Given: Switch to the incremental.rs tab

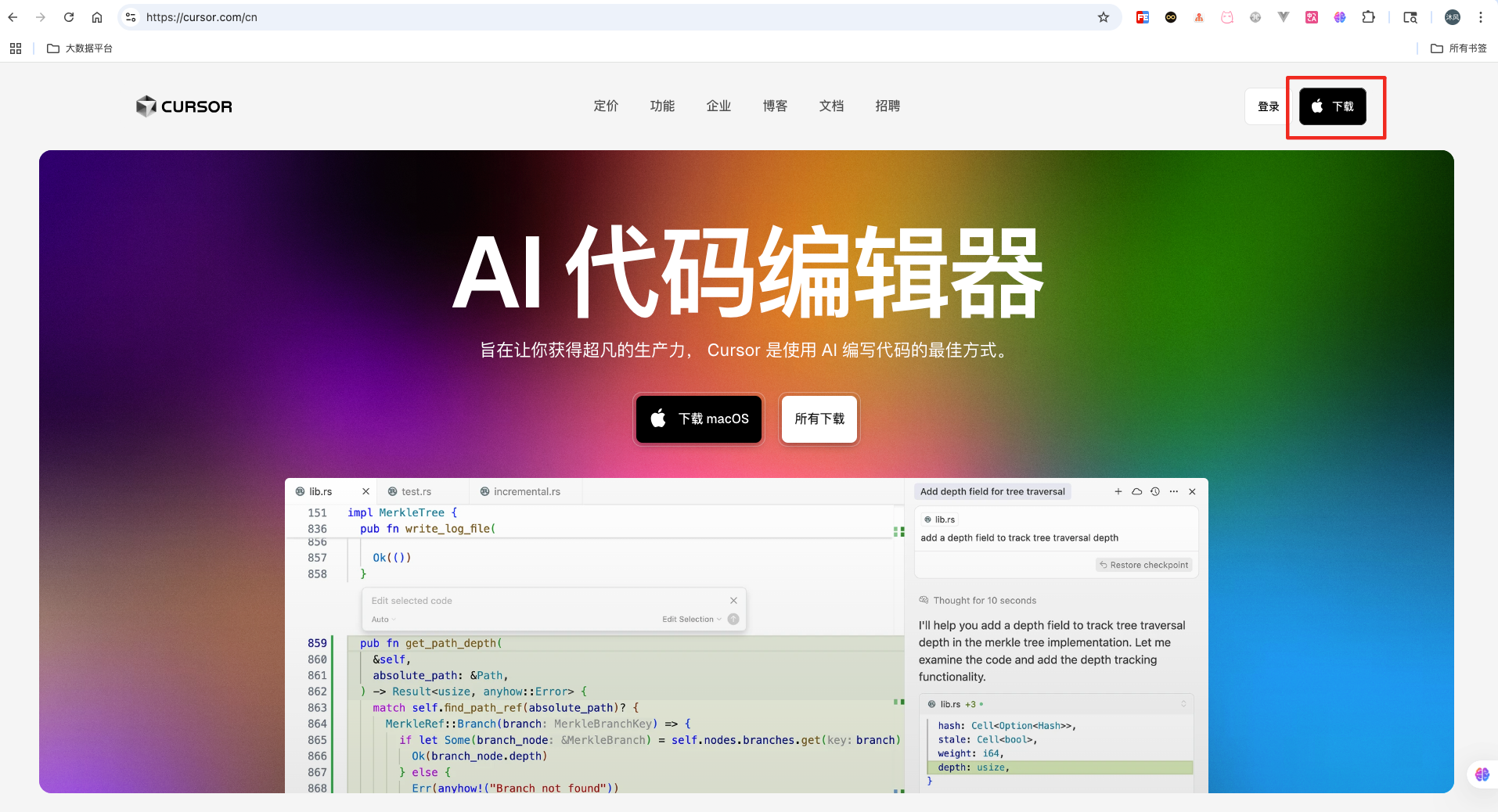Looking at the screenshot, I should coord(526,491).
